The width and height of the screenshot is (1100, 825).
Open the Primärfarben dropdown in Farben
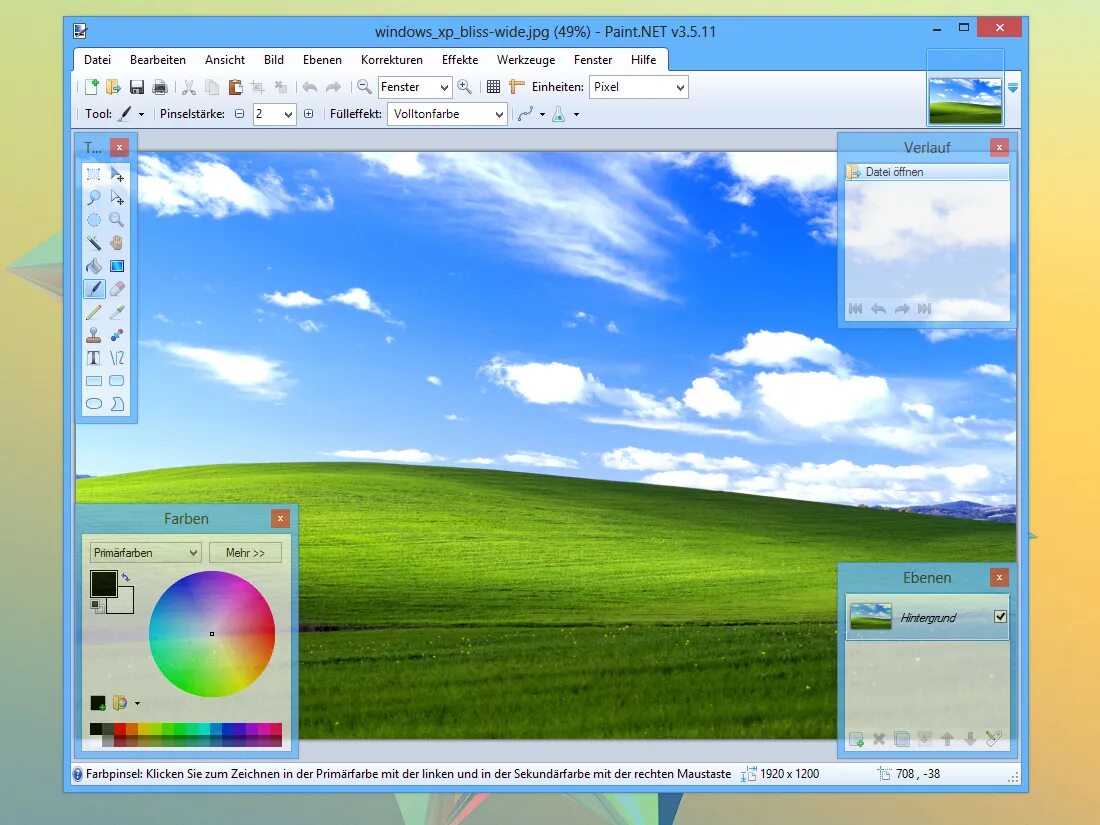pos(145,553)
